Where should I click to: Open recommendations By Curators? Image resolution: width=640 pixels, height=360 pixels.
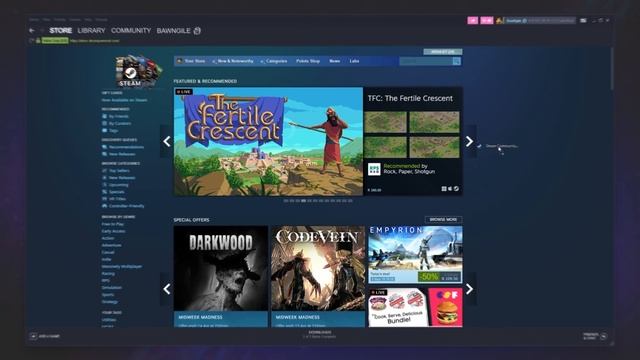120,123
